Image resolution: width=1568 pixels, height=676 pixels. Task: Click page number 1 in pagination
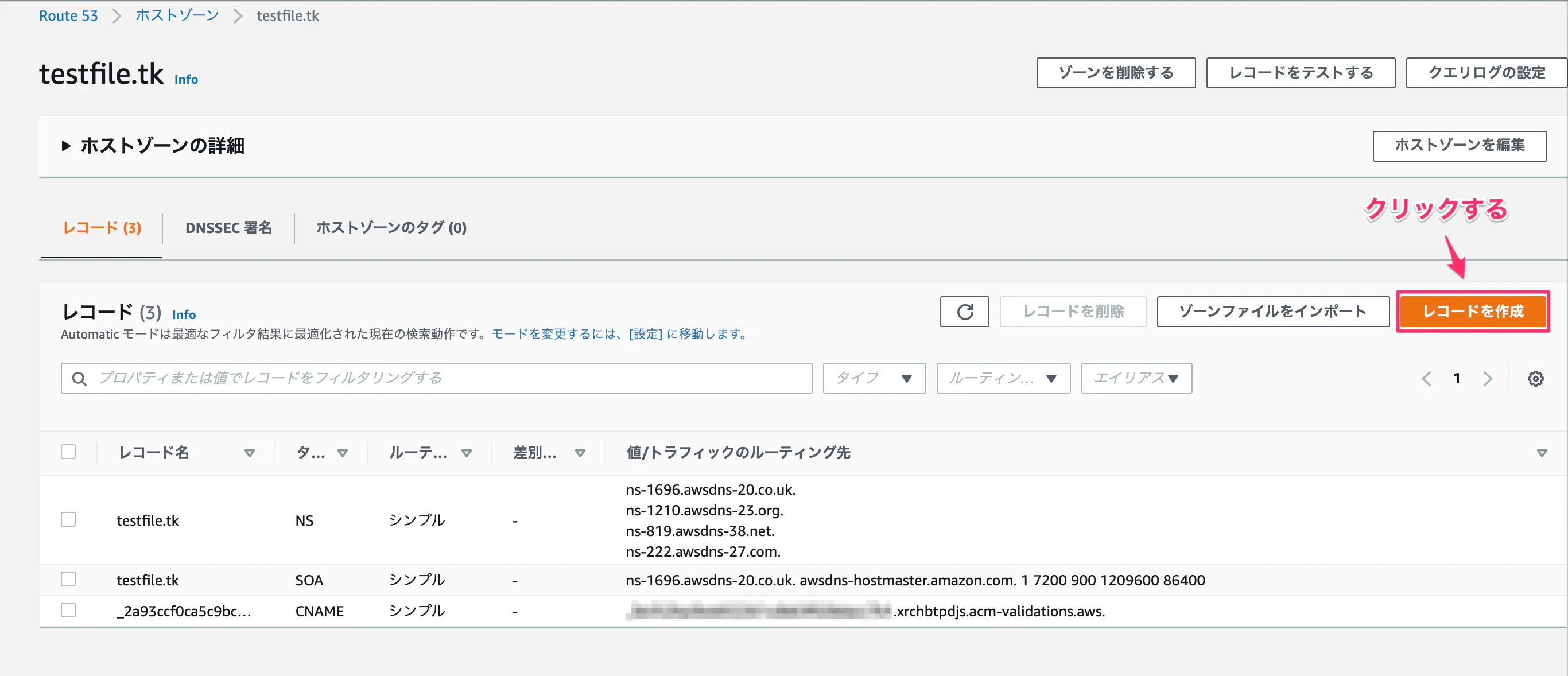point(1457,379)
